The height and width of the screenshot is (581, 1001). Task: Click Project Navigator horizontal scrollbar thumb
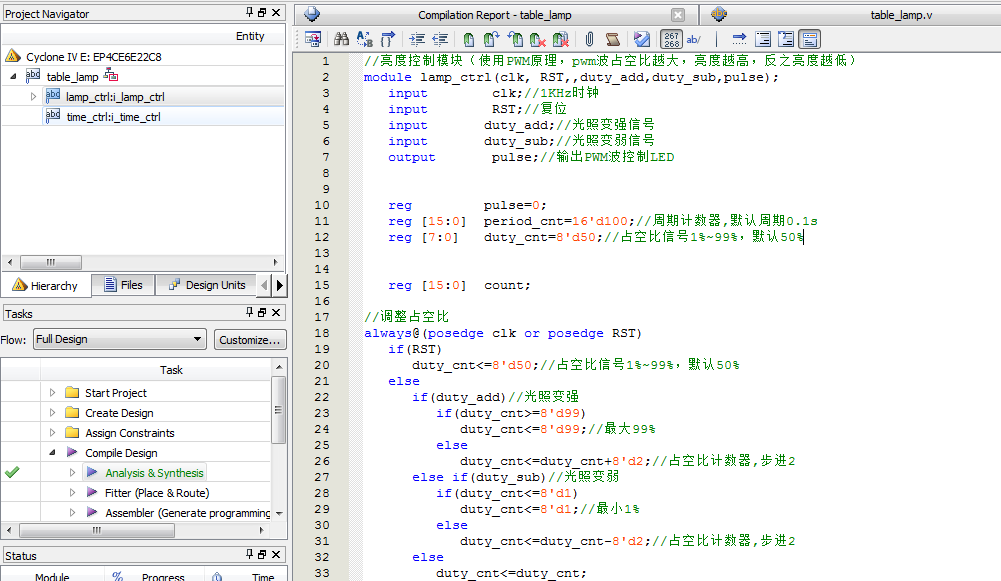[x=50, y=262]
